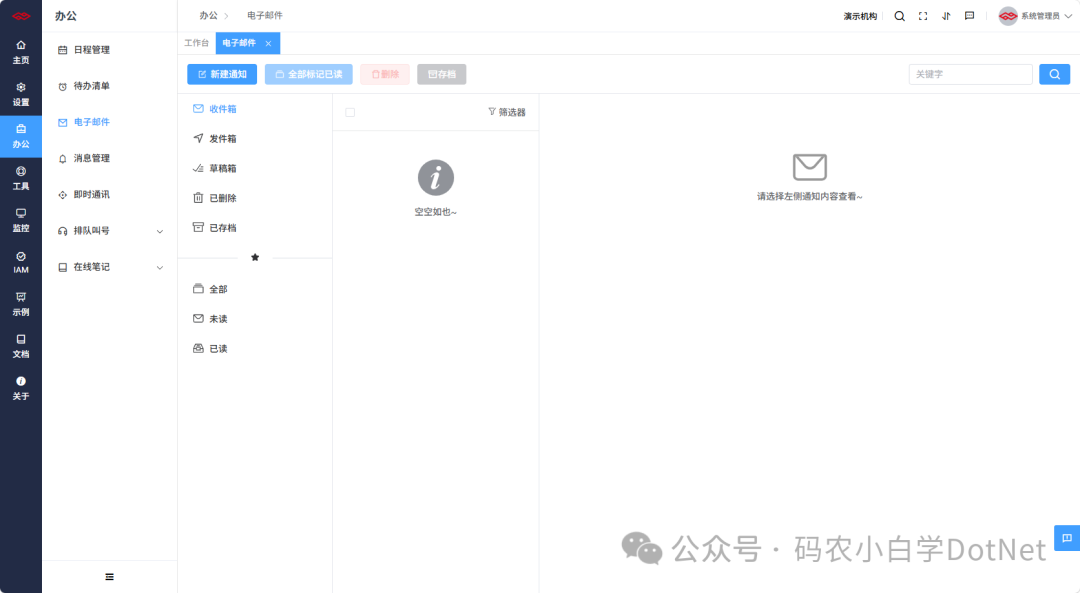Open the IAM section in sidebar
The height and width of the screenshot is (593, 1080).
pos(21,262)
